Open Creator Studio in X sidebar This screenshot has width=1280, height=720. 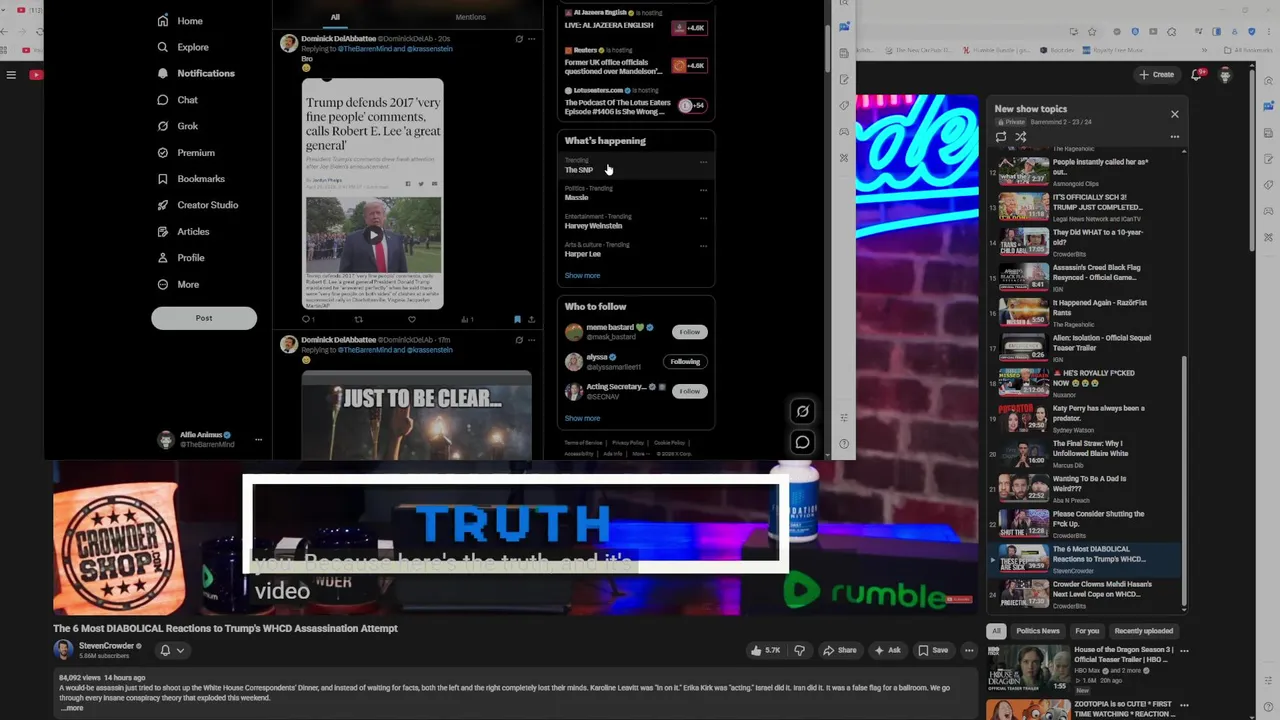pos(198,205)
